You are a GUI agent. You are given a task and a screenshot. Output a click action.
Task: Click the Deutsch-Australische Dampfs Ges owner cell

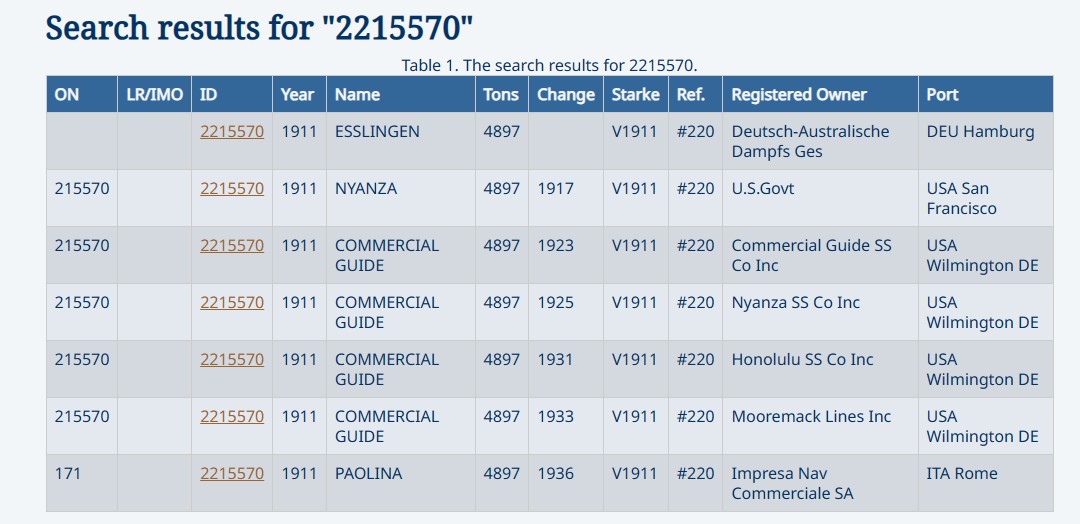[810, 141]
